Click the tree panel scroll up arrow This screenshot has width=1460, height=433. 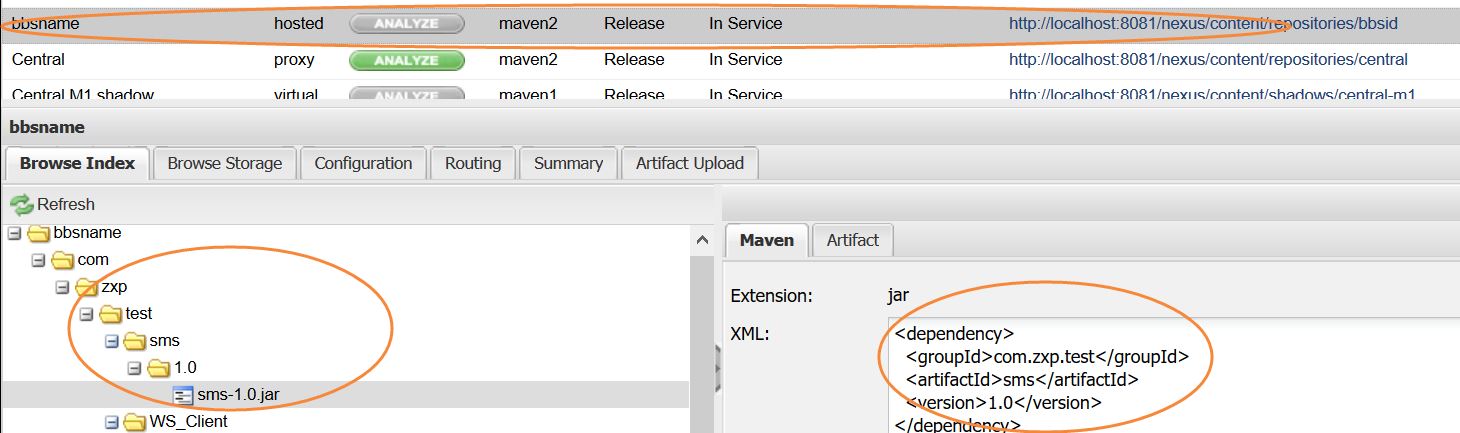tap(704, 241)
